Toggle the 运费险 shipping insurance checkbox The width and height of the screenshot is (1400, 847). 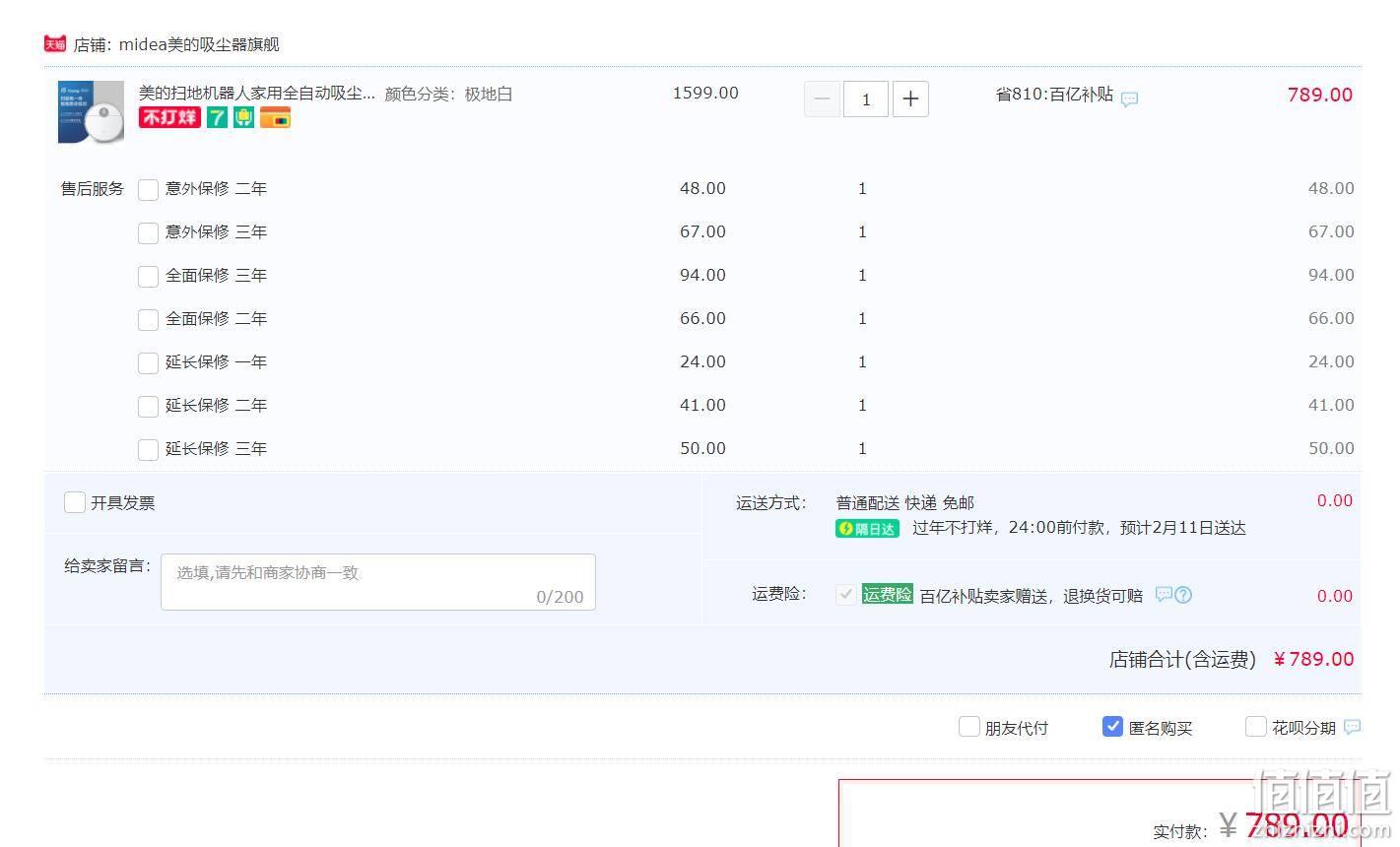[845, 594]
